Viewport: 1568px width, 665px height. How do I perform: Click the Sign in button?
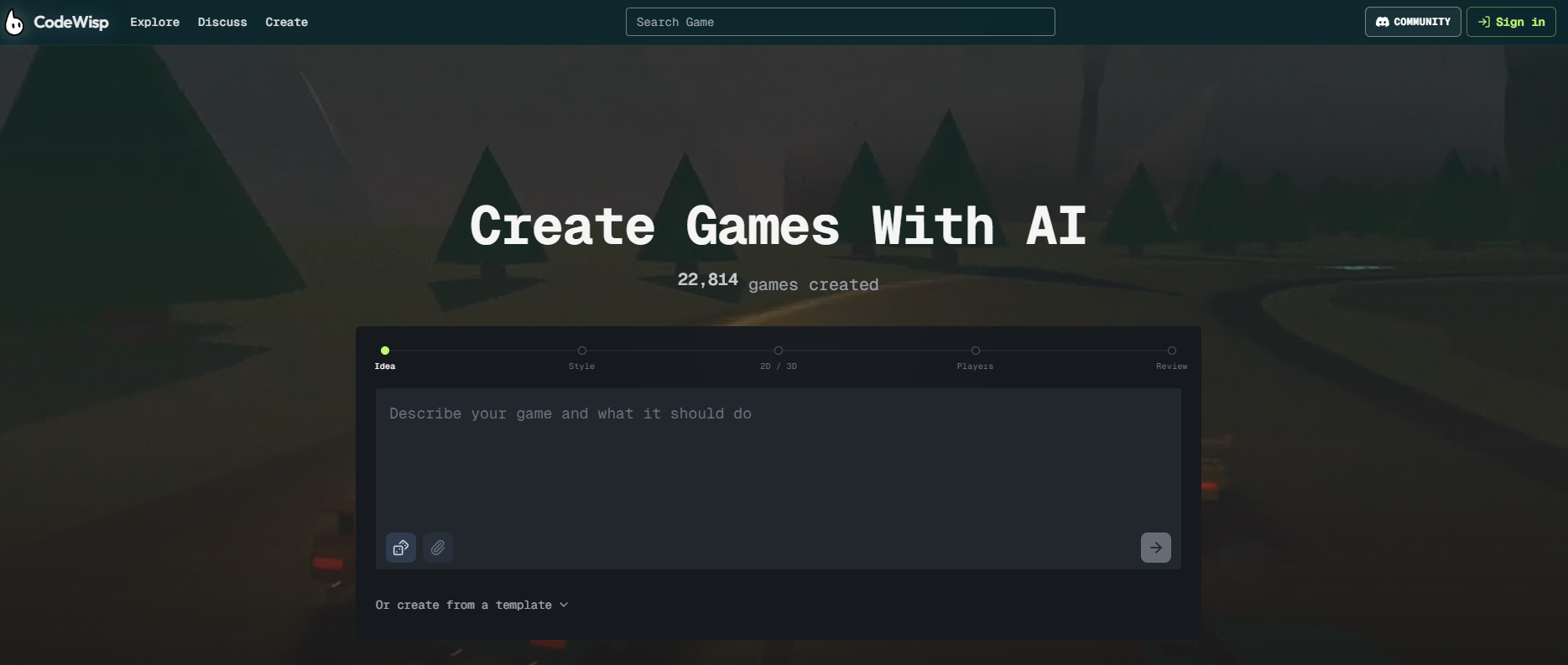[x=1511, y=22]
